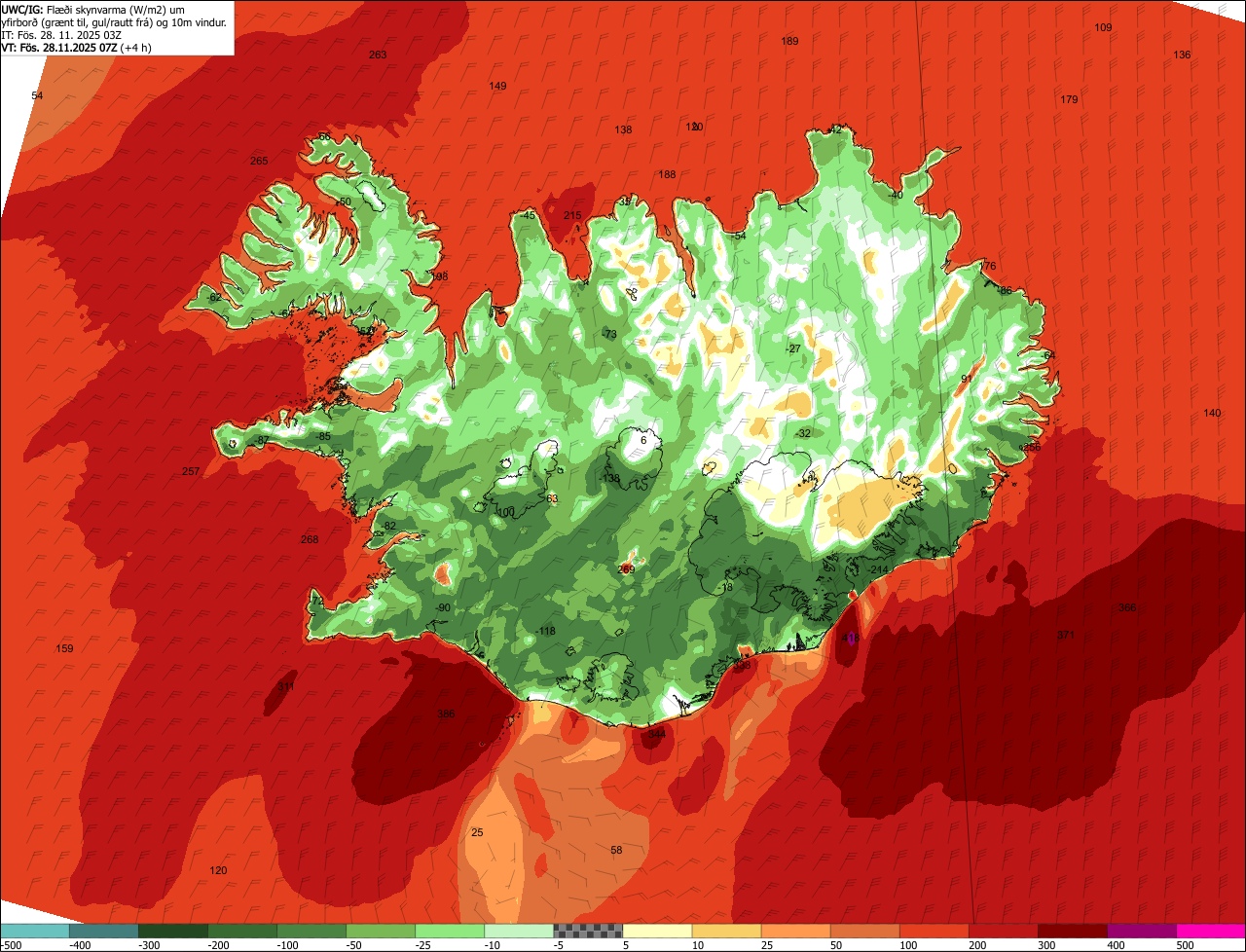Click the map value -85 on Snæfellsnes peninsula
Screen dimensions: 1246x952
tap(323, 436)
